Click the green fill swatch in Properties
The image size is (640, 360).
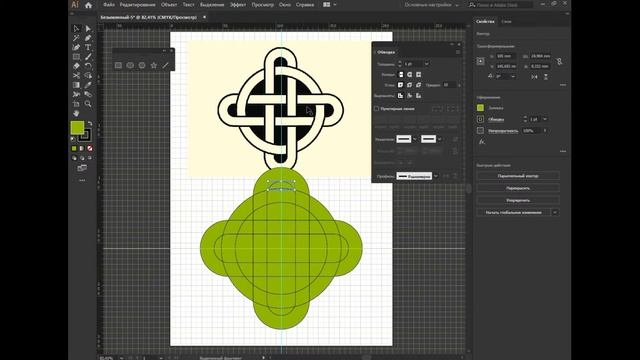480,108
